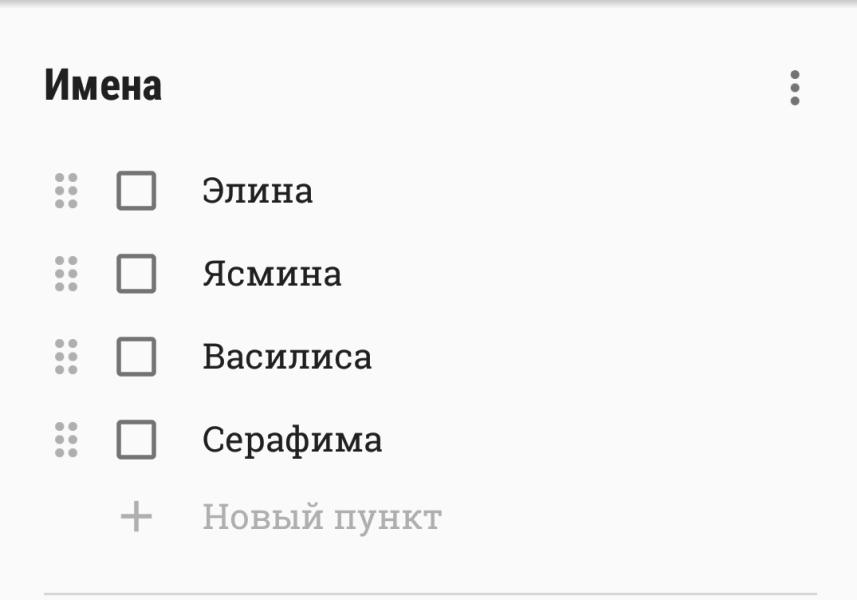Screen dimensions: 857x600
Task: Select the Ясмина list item text
Action: 272,274
